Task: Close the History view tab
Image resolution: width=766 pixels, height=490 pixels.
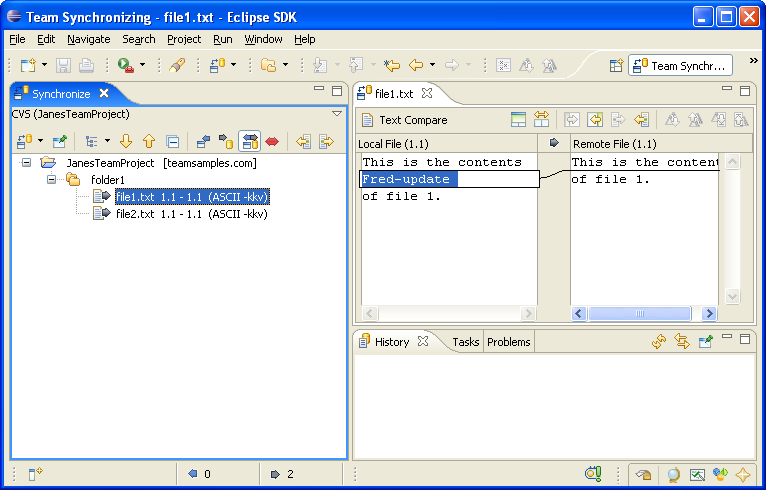Action: (423, 341)
